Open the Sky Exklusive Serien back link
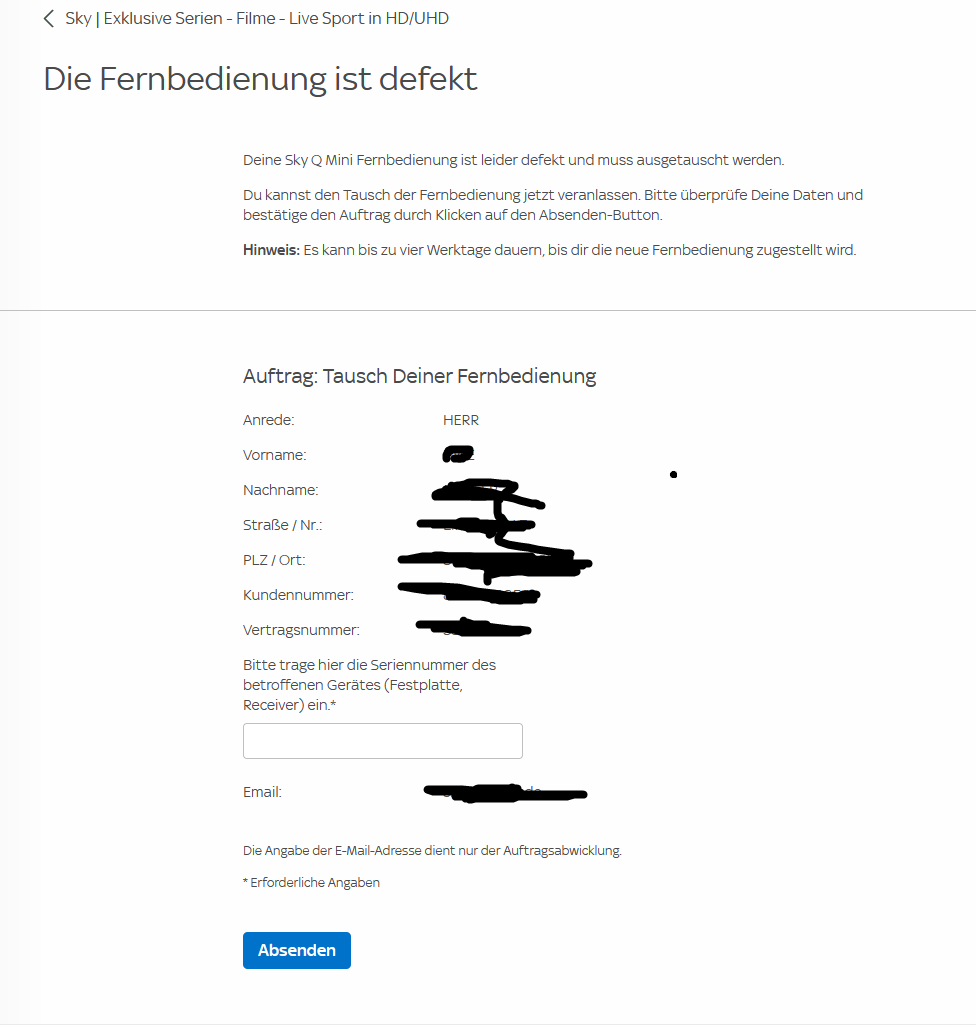Image resolution: width=976 pixels, height=1035 pixels. (257, 18)
